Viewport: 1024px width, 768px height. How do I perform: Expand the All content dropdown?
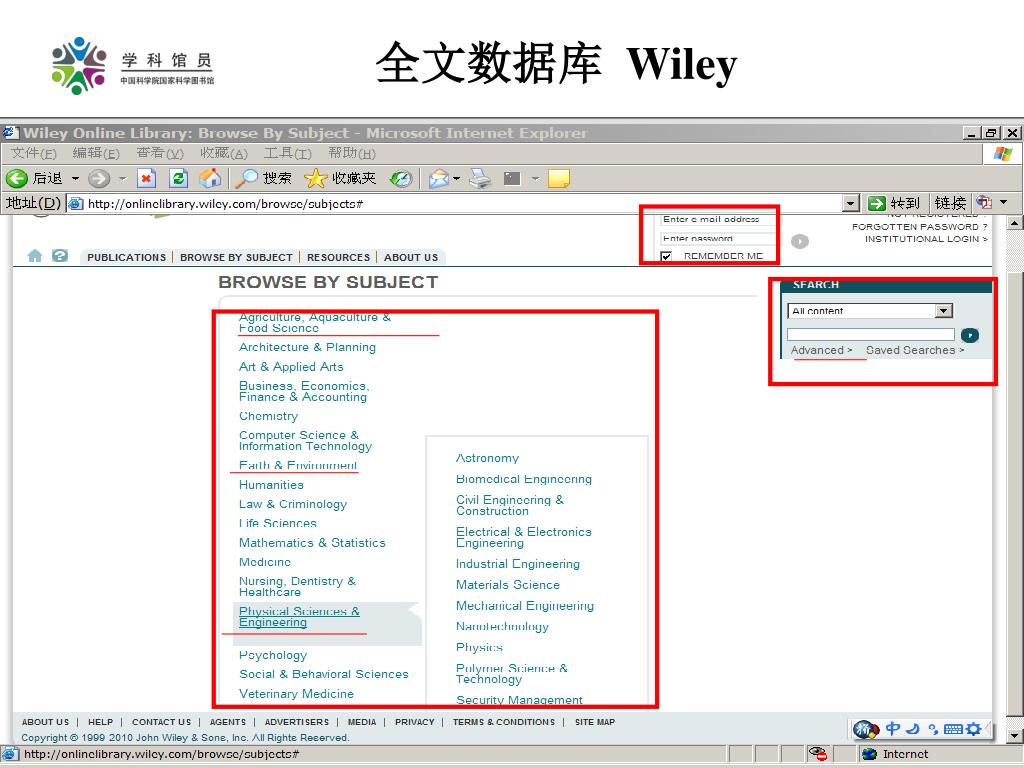943,311
